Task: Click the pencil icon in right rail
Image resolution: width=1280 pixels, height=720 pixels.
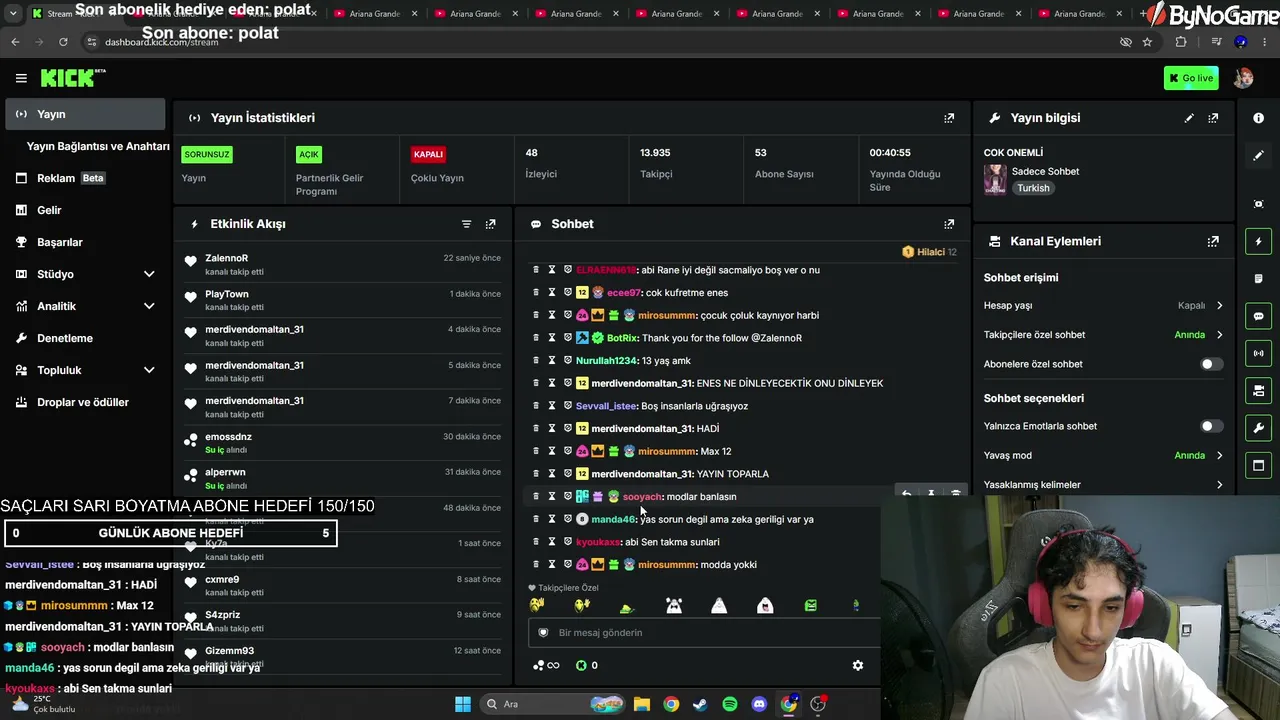Action: pyautogui.click(x=1258, y=155)
